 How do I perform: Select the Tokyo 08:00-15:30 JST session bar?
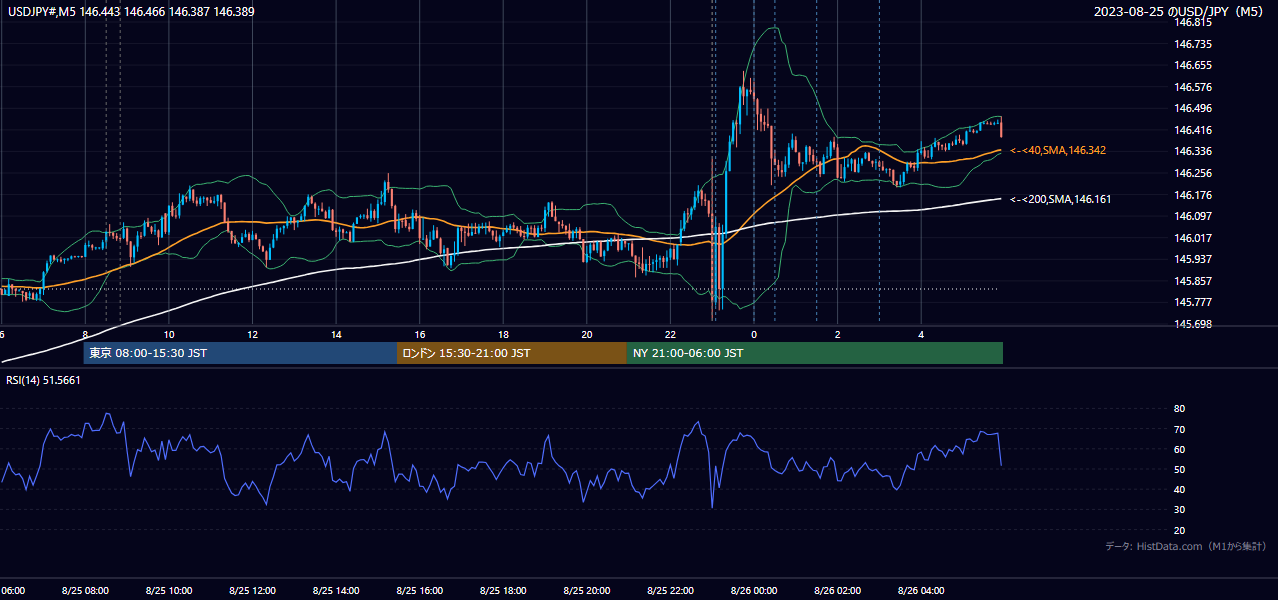coord(240,353)
